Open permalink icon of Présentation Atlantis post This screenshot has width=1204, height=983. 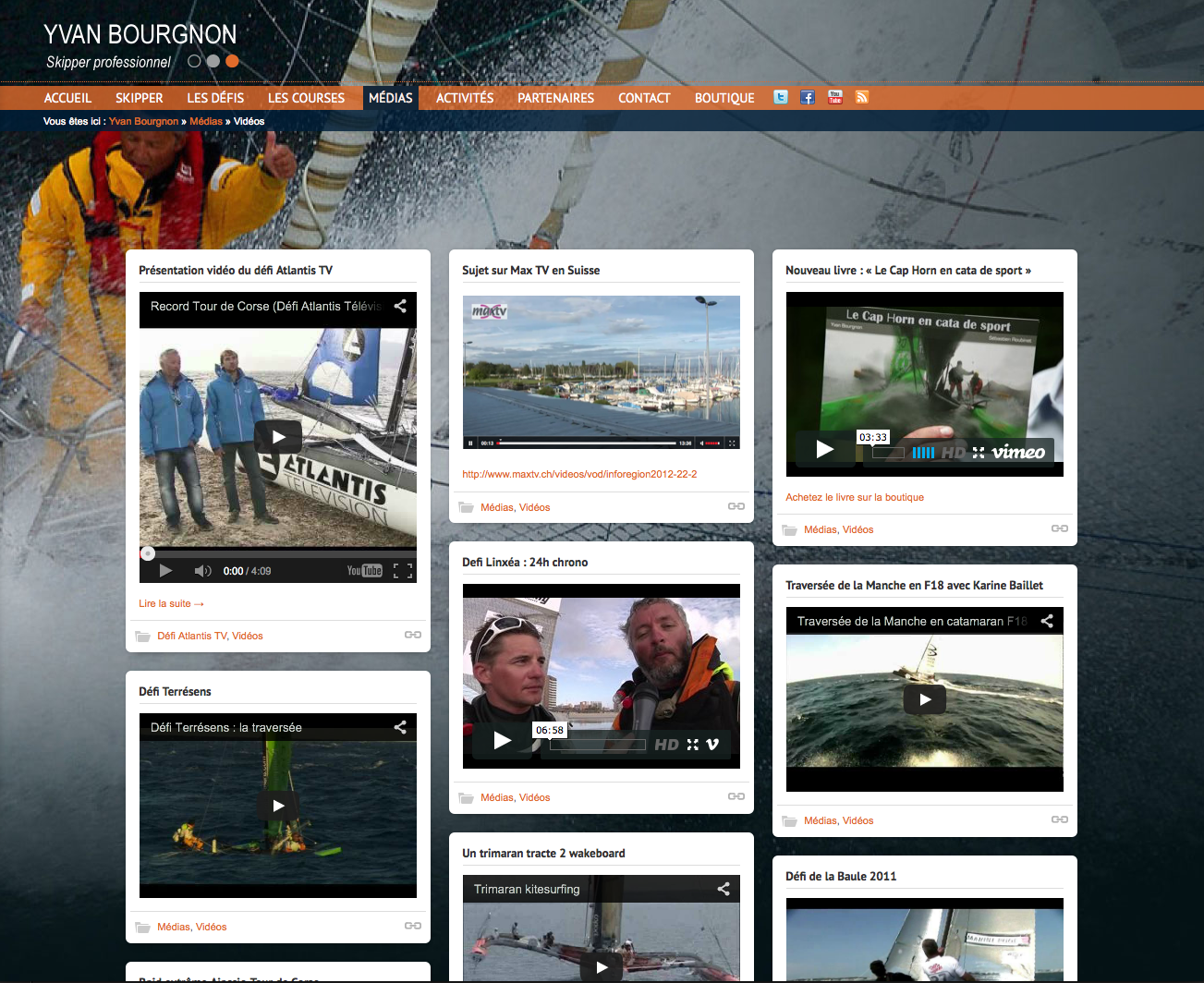[413, 635]
